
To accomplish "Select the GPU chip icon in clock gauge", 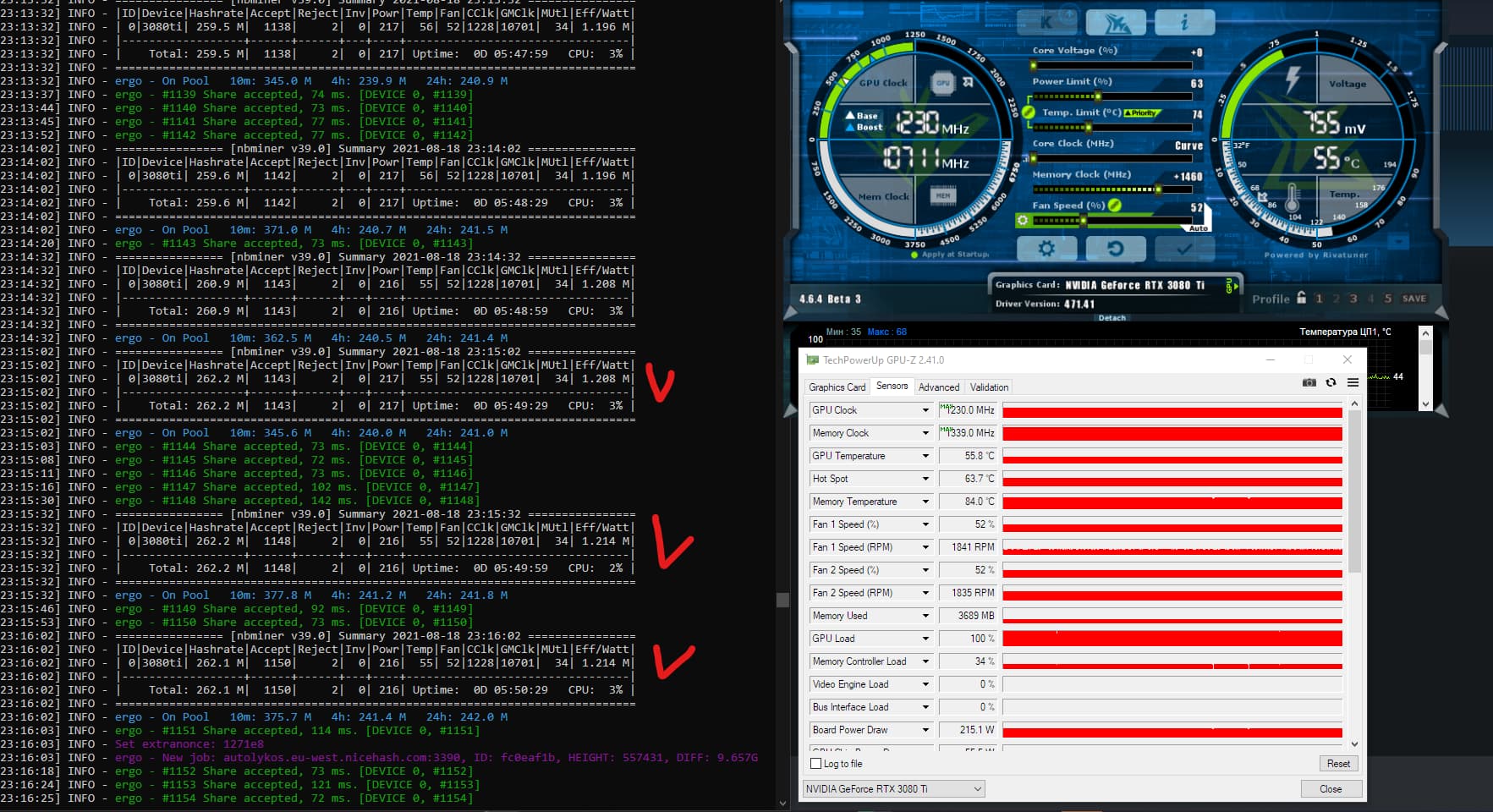I will [x=943, y=82].
